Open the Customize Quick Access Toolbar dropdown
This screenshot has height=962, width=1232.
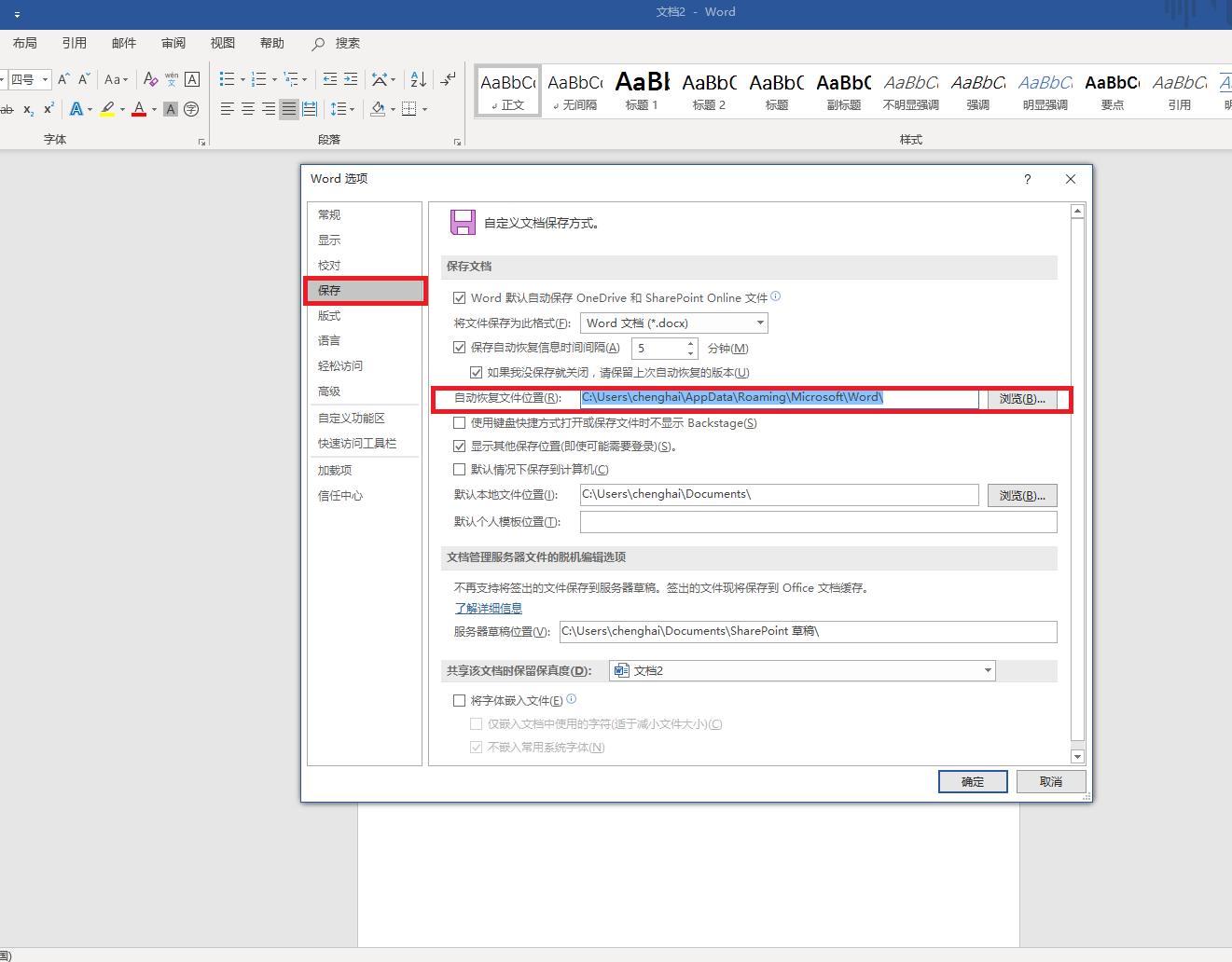click(x=17, y=14)
